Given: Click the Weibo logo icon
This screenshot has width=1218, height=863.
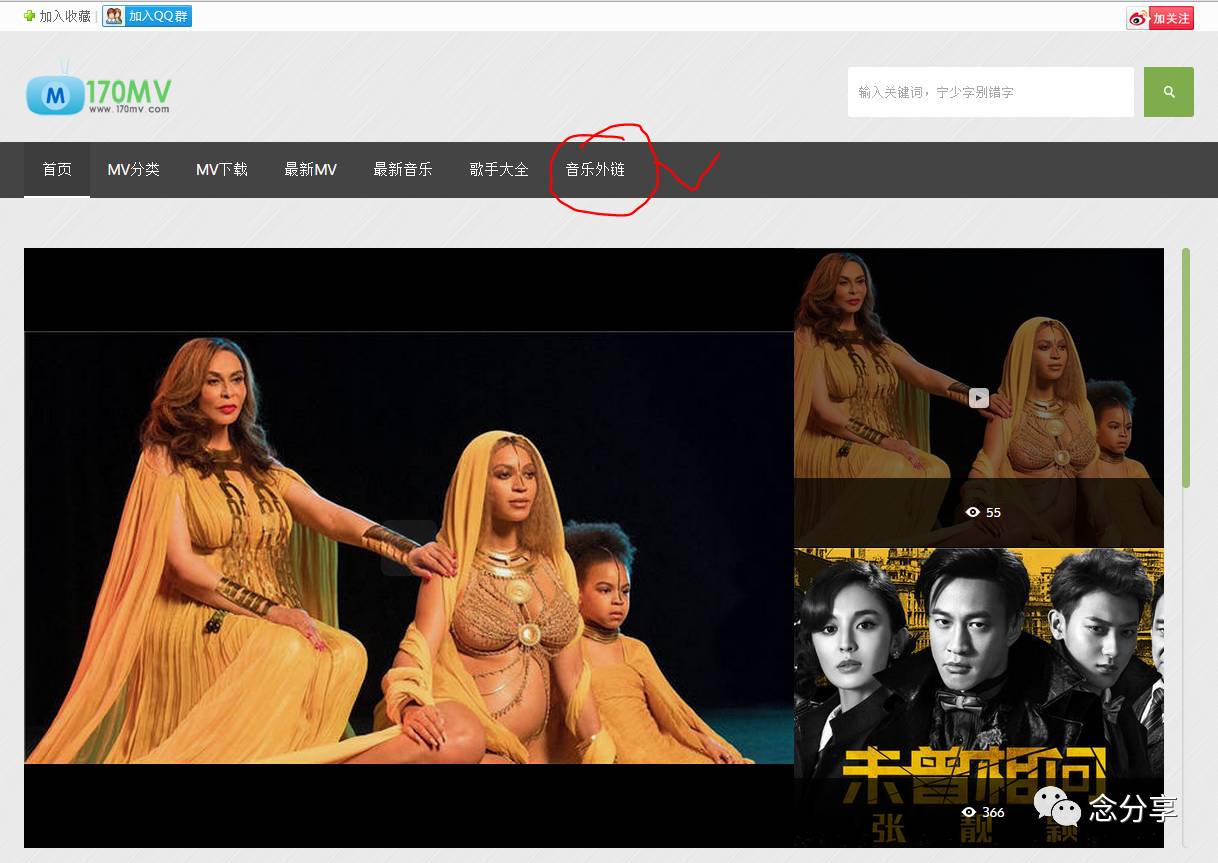Looking at the screenshot, I should (x=1138, y=18).
